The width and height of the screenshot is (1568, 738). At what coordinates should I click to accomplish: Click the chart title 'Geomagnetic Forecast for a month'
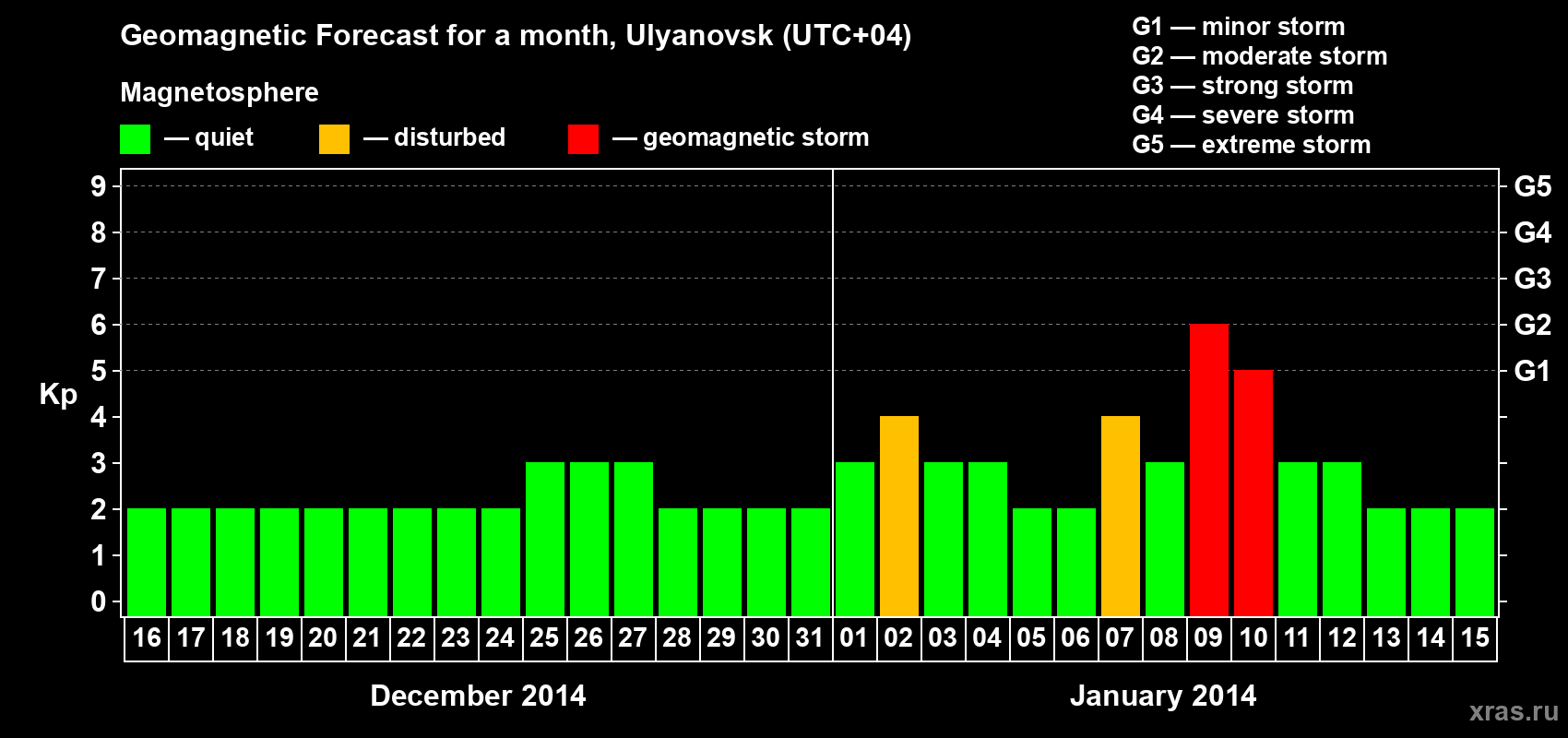click(x=368, y=36)
